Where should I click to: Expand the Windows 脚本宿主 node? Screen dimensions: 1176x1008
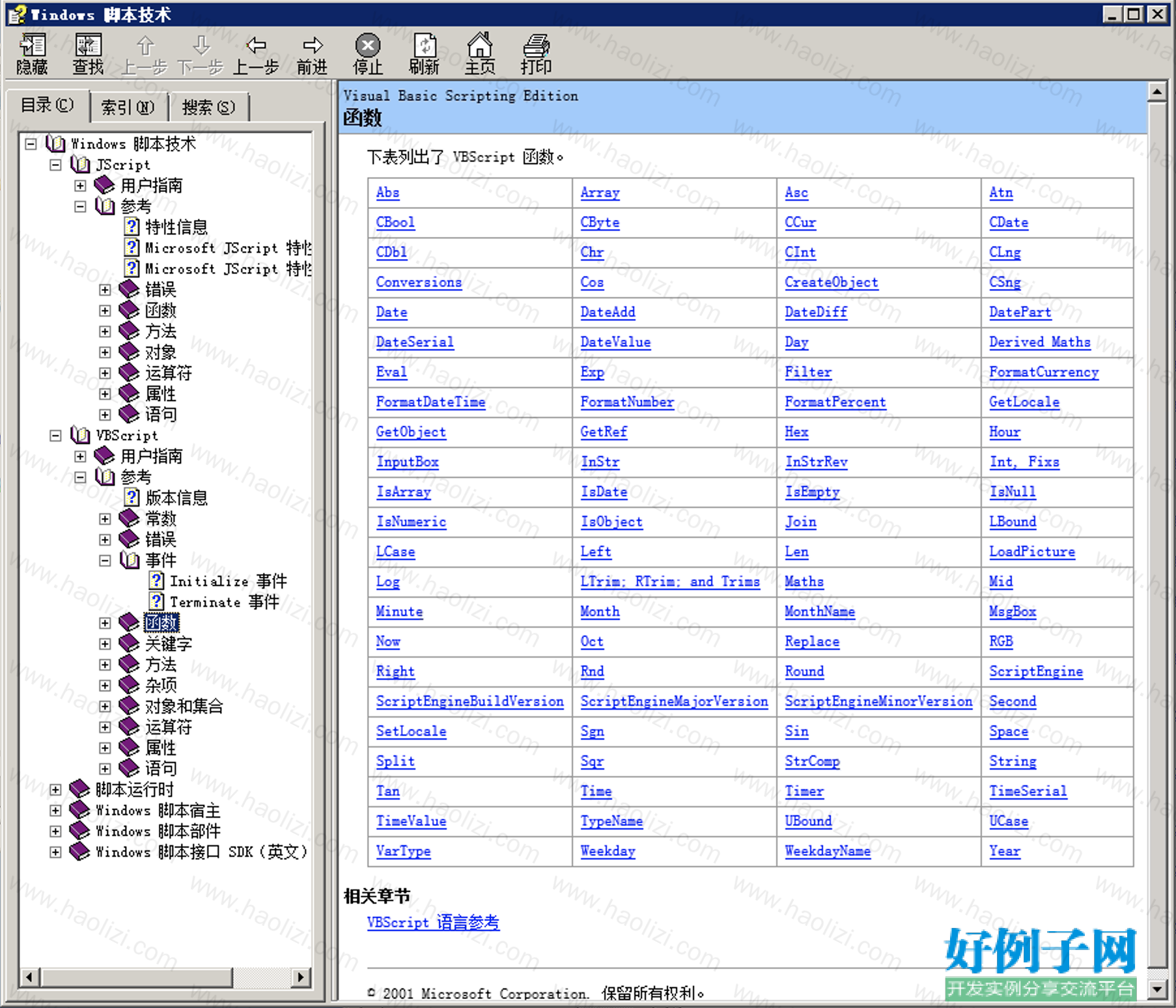[55, 811]
